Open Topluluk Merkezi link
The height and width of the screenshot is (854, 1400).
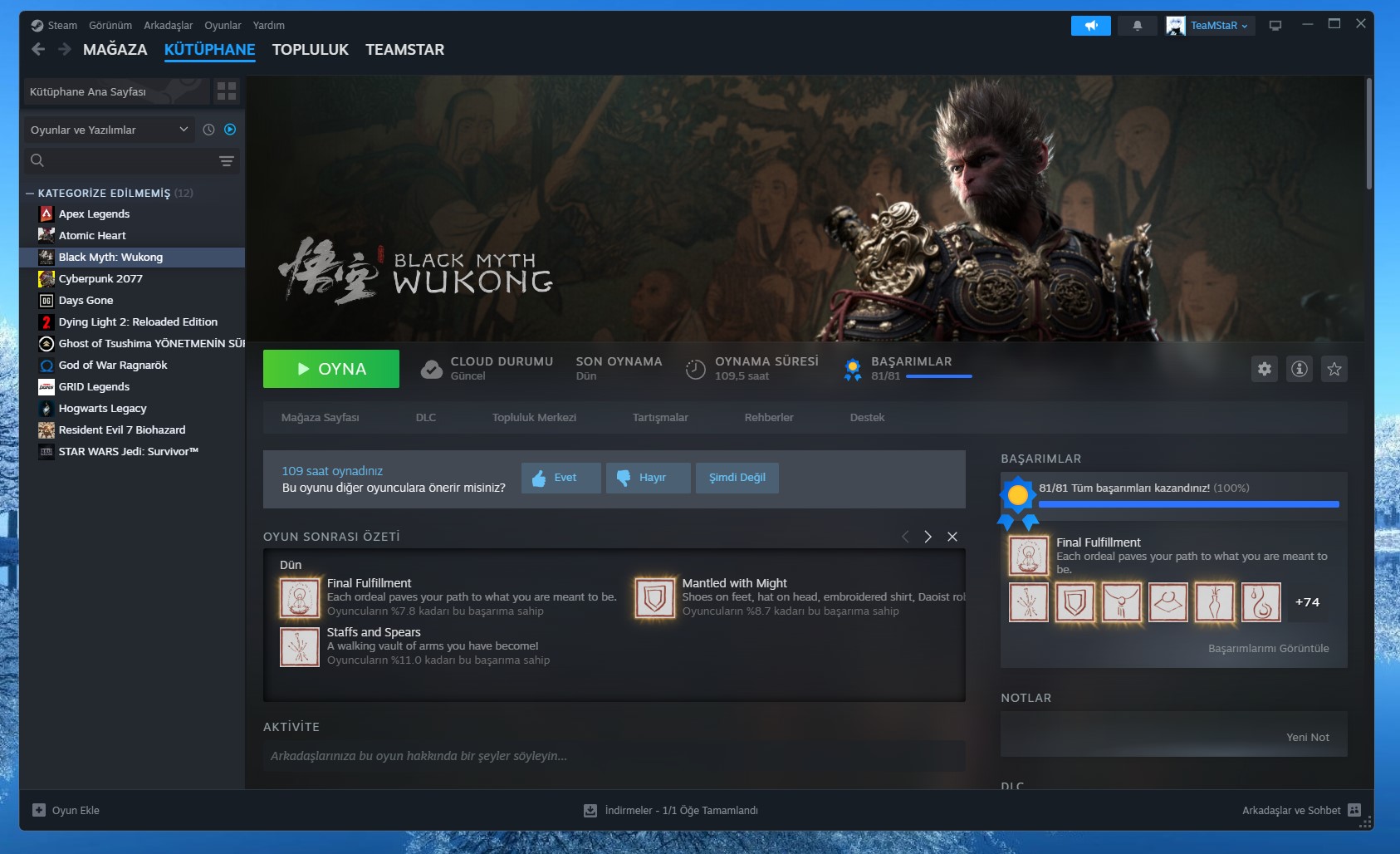(x=534, y=417)
